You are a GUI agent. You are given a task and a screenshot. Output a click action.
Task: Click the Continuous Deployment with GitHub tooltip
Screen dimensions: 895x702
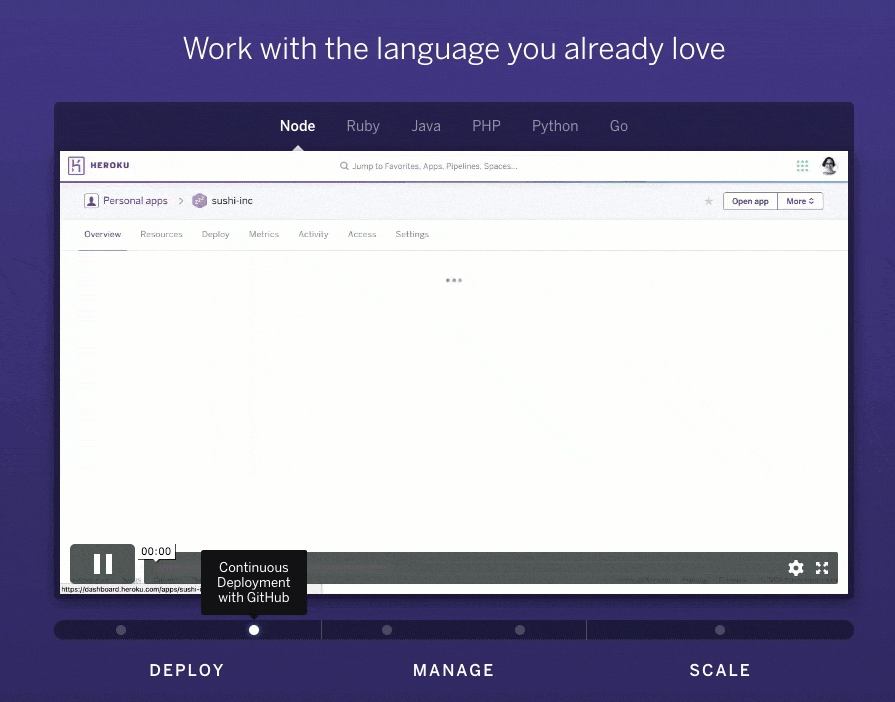[x=254, y=582]
